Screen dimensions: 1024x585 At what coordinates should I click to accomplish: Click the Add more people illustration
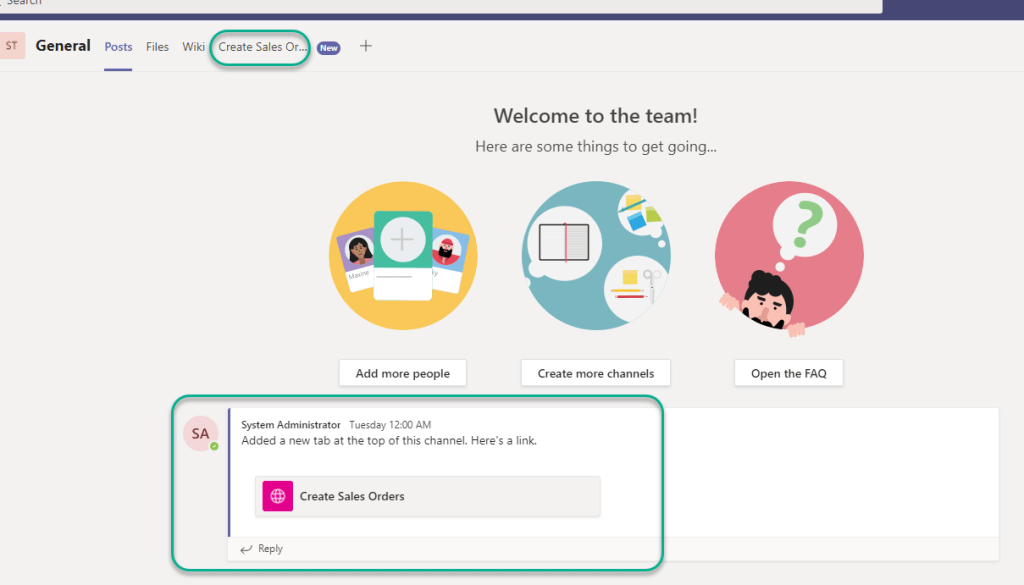click(403, 255)
